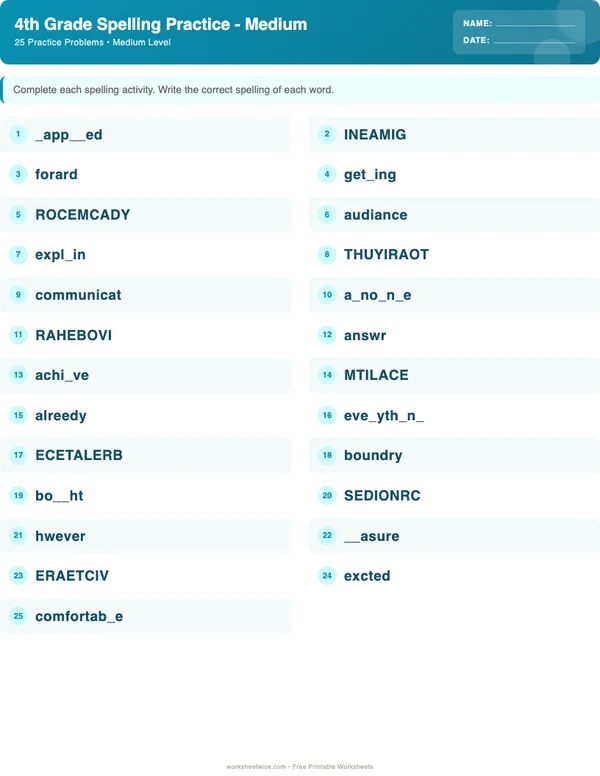Select the number 8 badge beside THUYIRAOT

327,254
